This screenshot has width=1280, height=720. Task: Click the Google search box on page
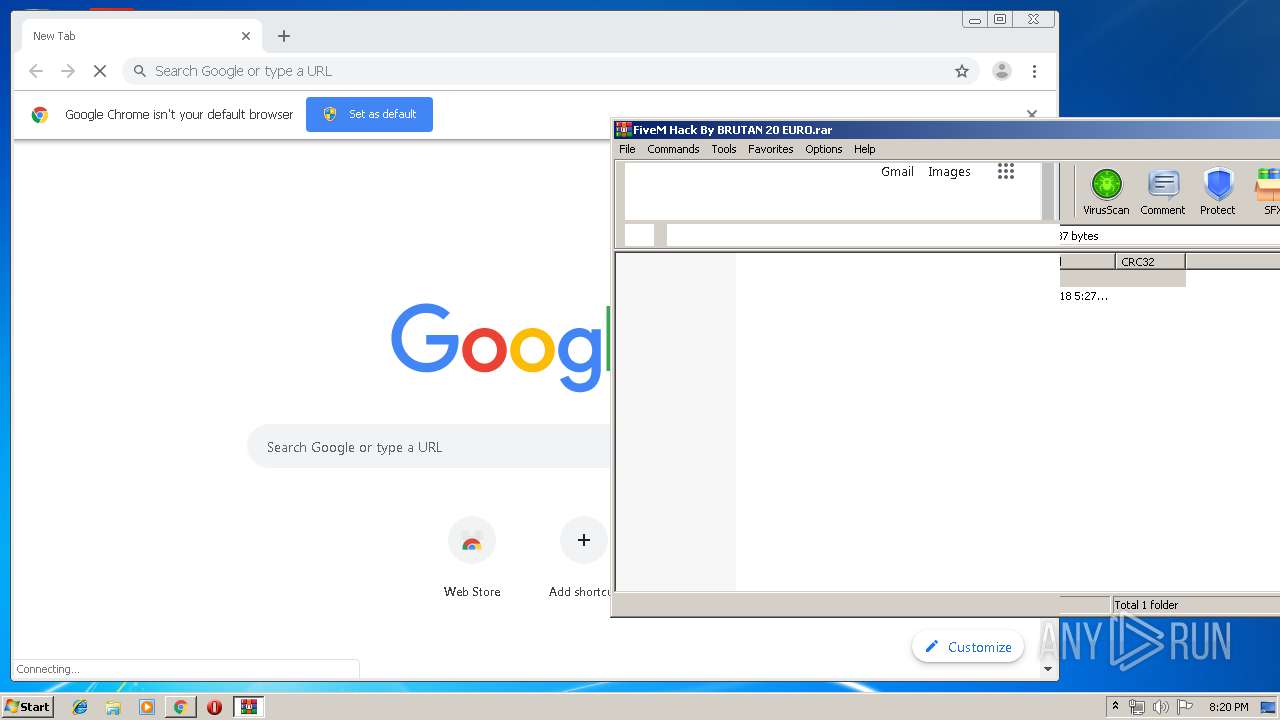pos(430,447)
